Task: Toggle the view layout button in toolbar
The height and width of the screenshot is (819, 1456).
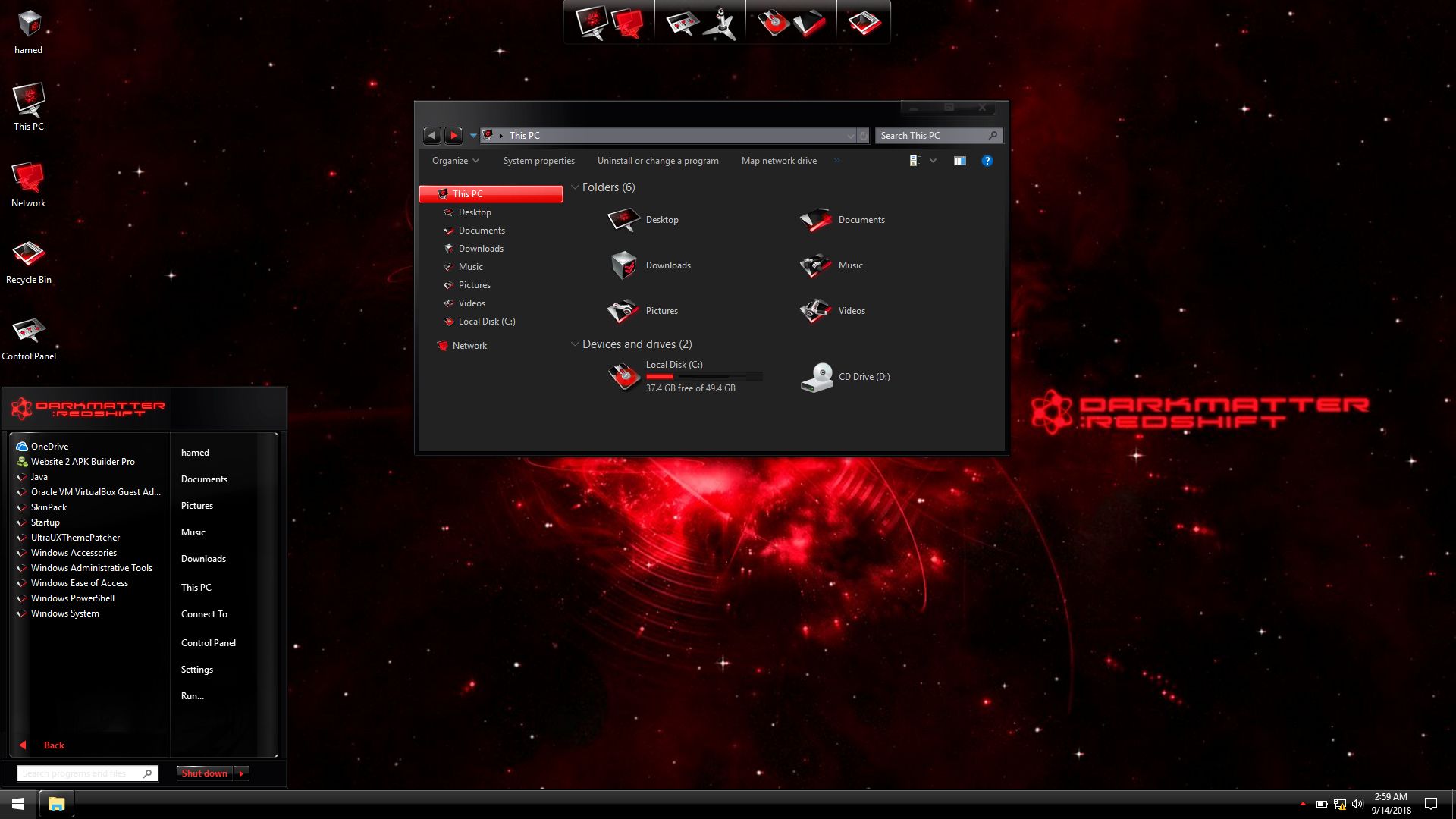Action: pyautogui.click(x=913, y=160)
